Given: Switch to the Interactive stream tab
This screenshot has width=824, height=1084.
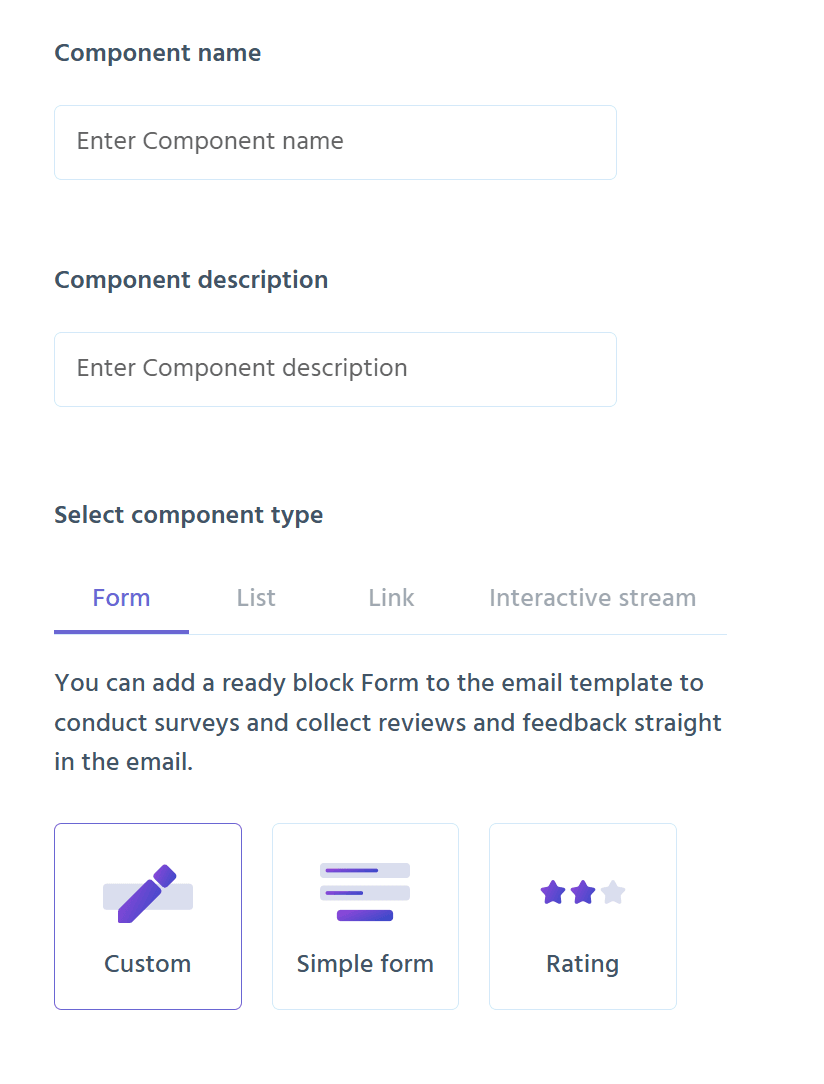Looking at the screenshot, I should [x=592, y=598].
